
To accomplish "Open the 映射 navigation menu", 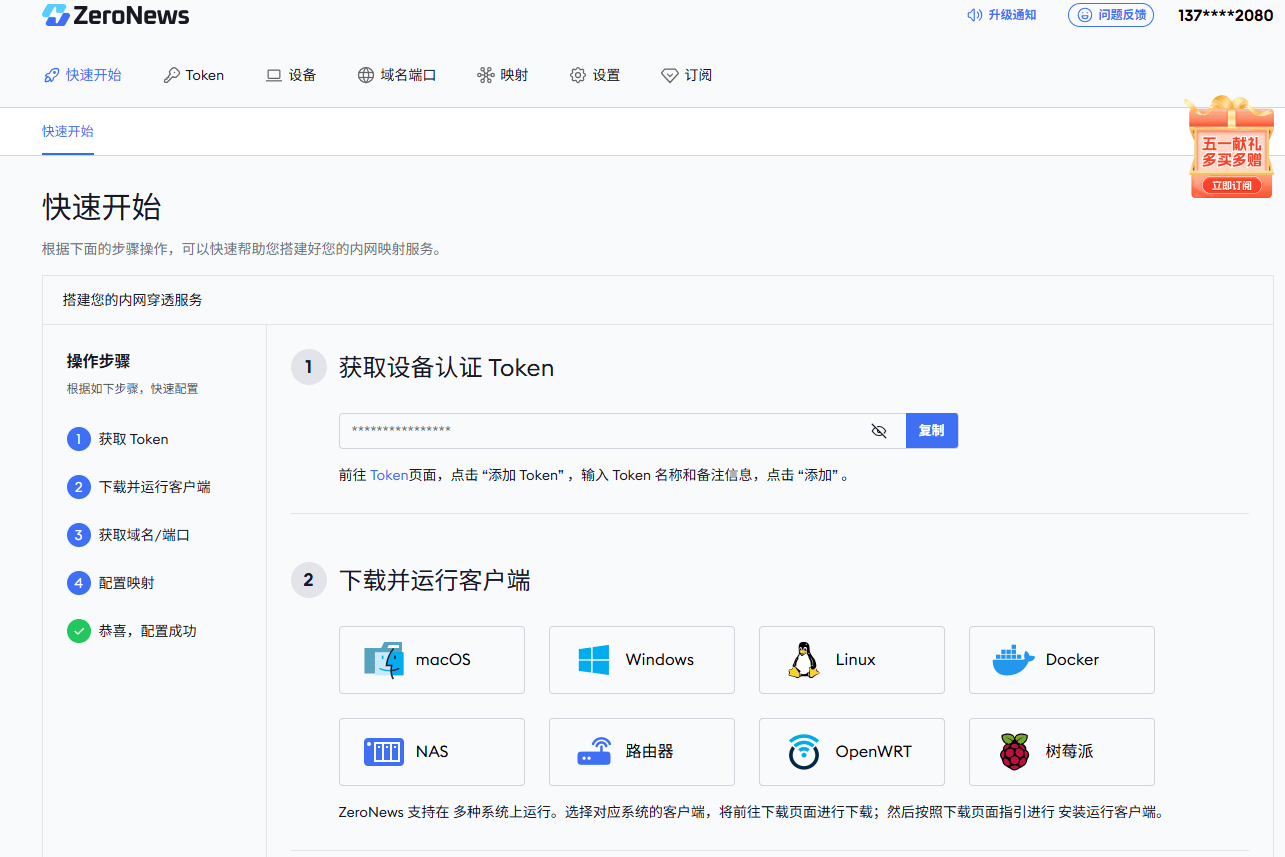I will 503,75.
